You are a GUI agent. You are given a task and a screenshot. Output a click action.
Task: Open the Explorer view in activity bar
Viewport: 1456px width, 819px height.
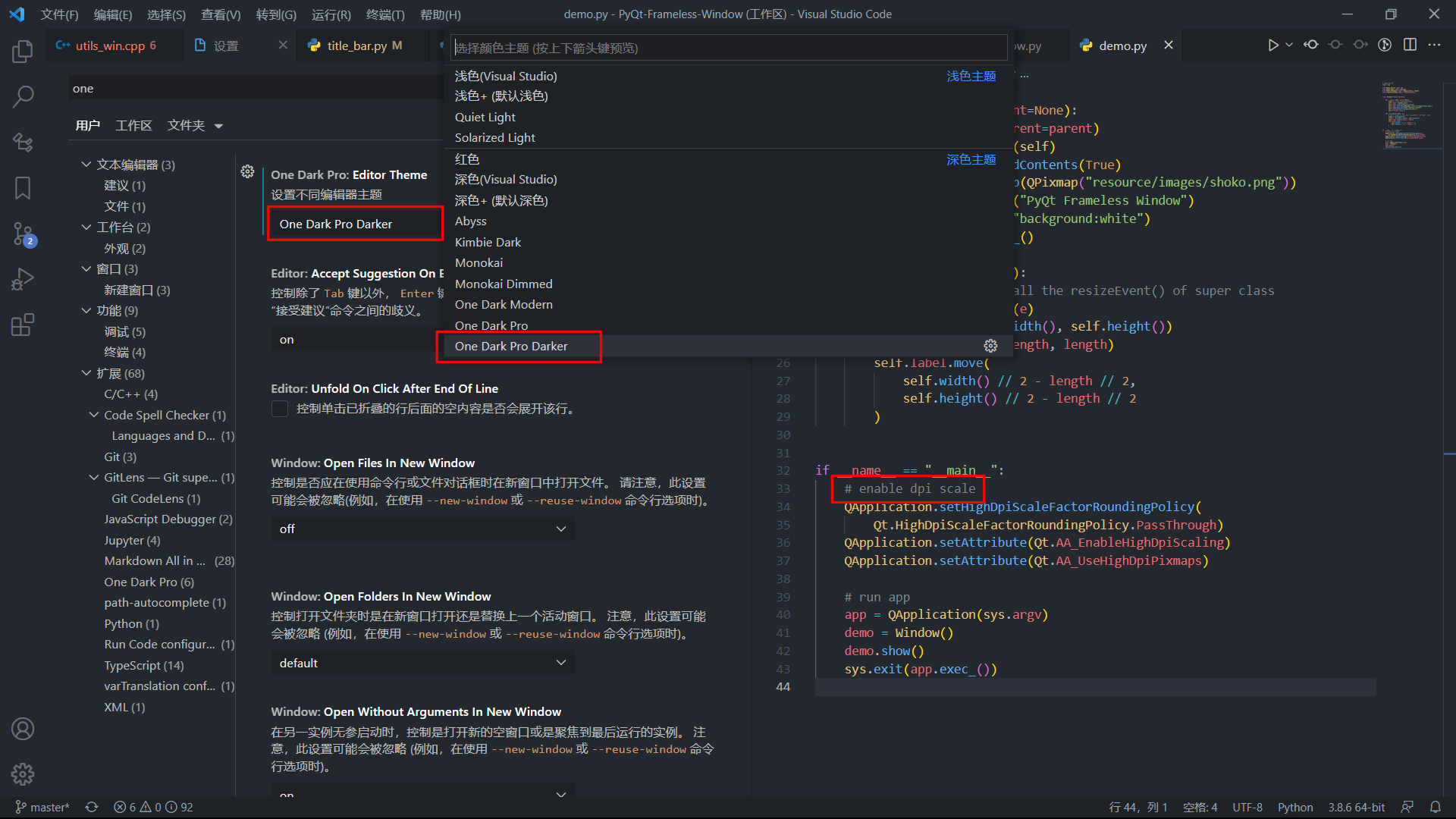pyautogui.click(x=23, y=52)
